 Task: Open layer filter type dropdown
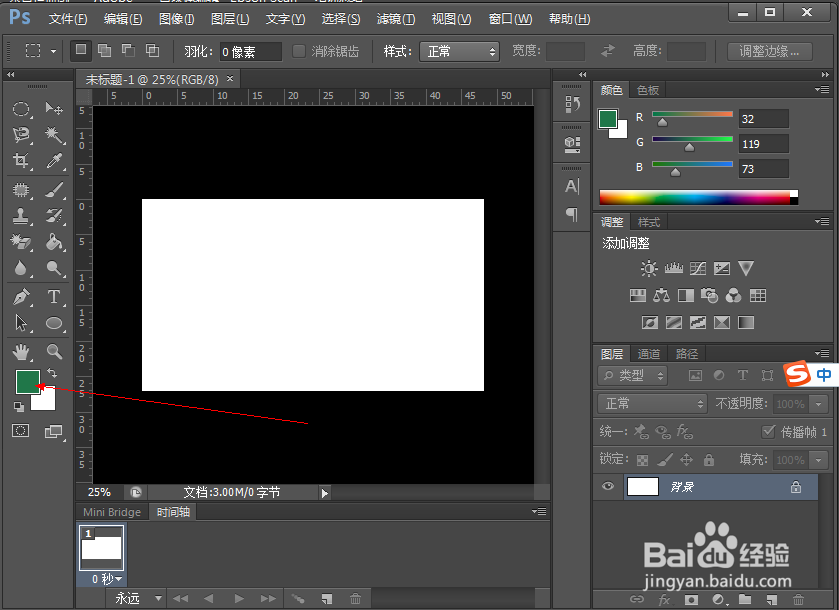pos(632,376)
